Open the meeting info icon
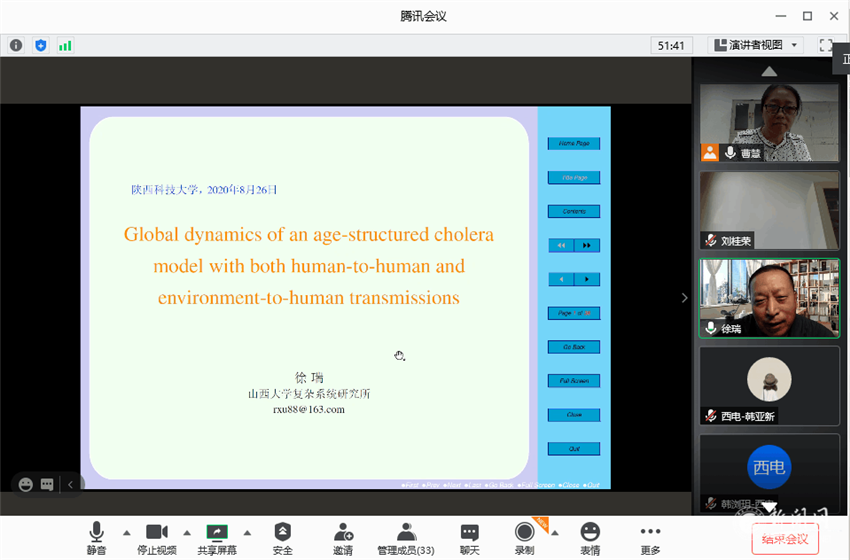850x560 pixels. click(x=16, y=45)
